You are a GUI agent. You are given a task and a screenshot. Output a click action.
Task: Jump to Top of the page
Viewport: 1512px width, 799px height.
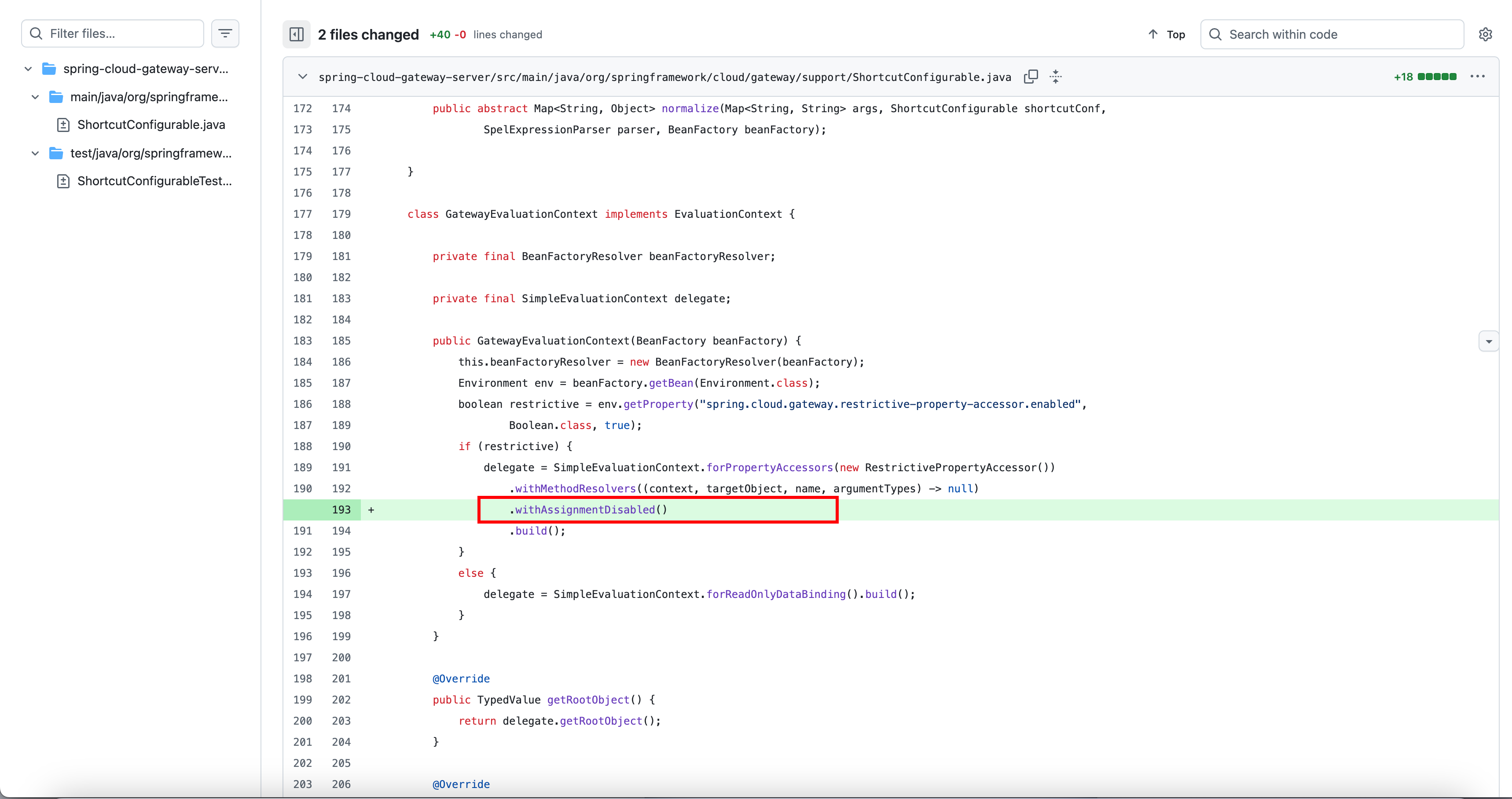tap(1167, 34)
